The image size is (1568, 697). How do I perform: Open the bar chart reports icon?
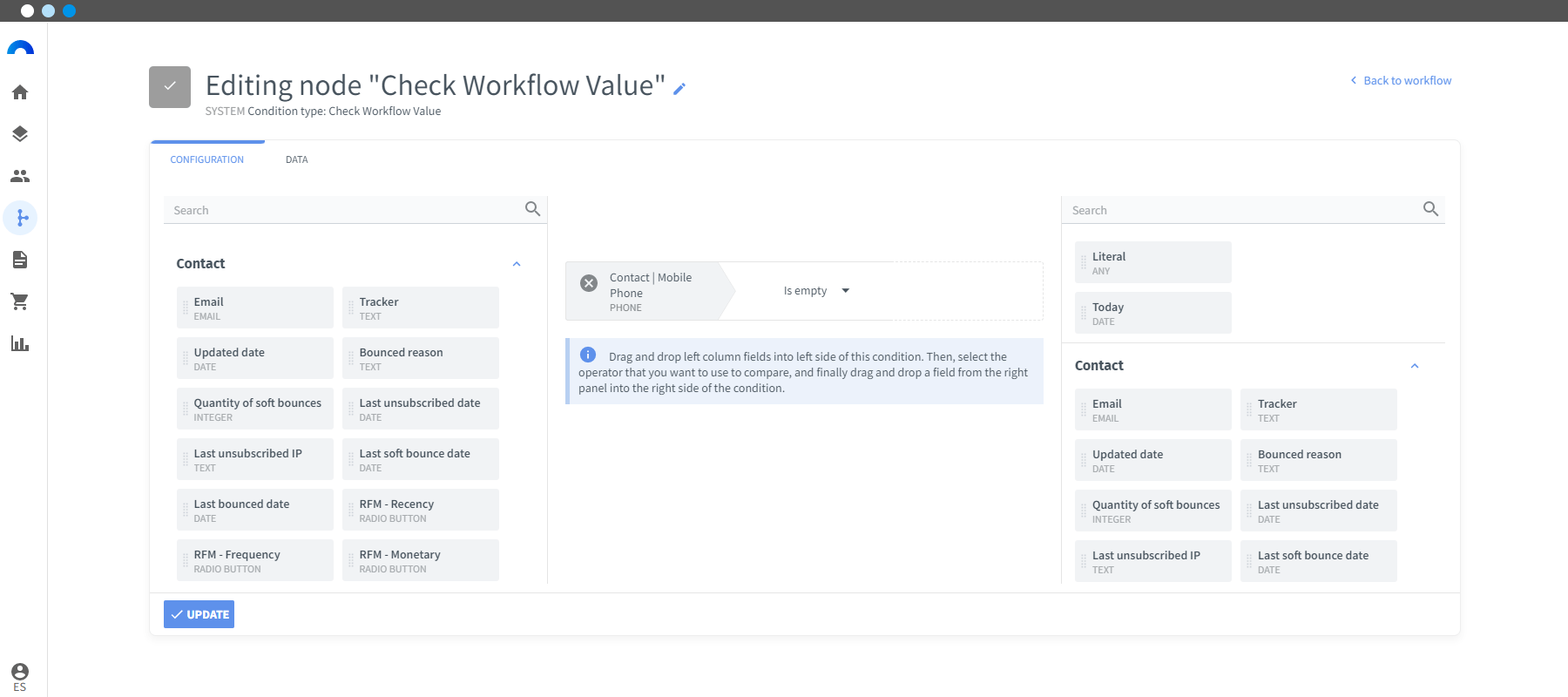20,343
